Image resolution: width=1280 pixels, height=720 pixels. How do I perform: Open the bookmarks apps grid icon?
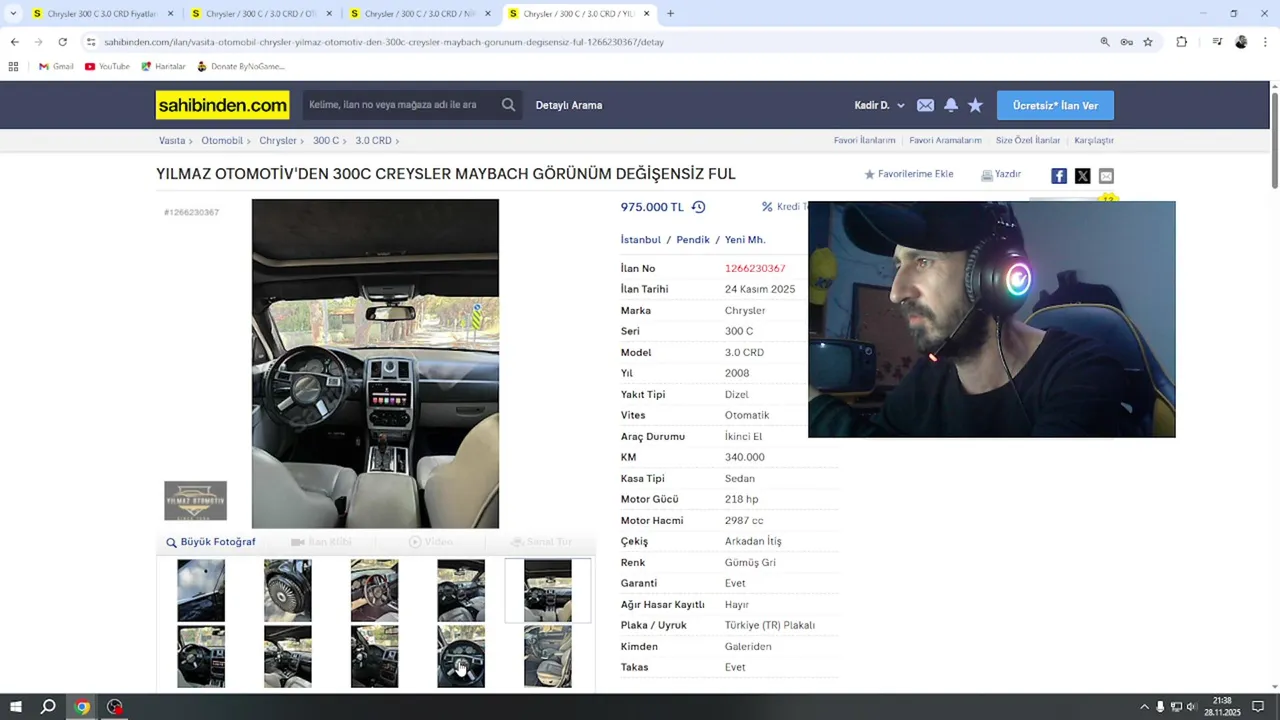pyautogui.click(x=13, y=66)
